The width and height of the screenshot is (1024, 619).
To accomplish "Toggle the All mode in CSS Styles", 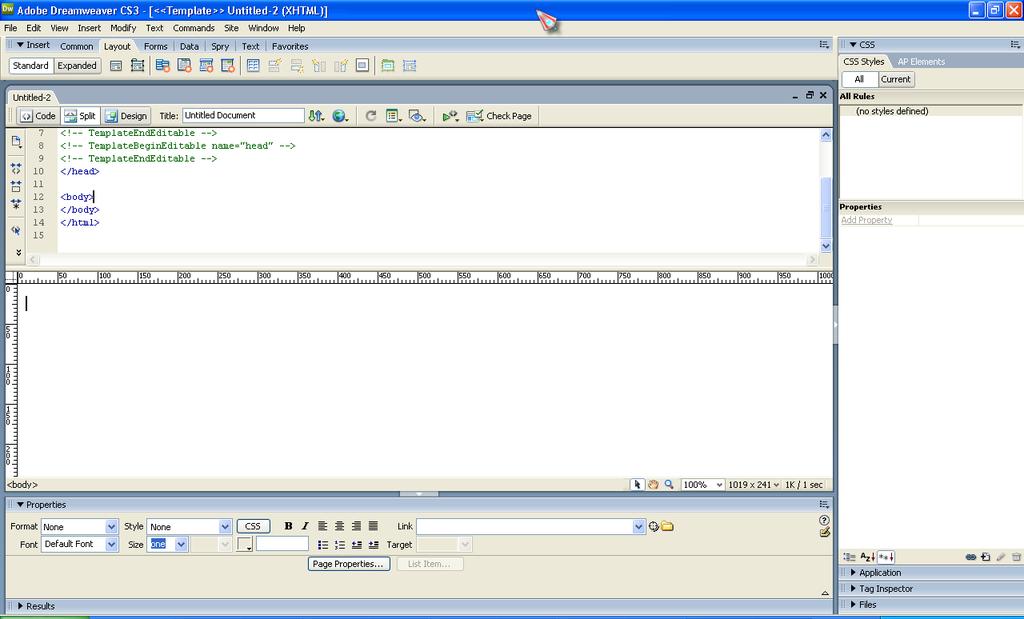I will 859,79.
